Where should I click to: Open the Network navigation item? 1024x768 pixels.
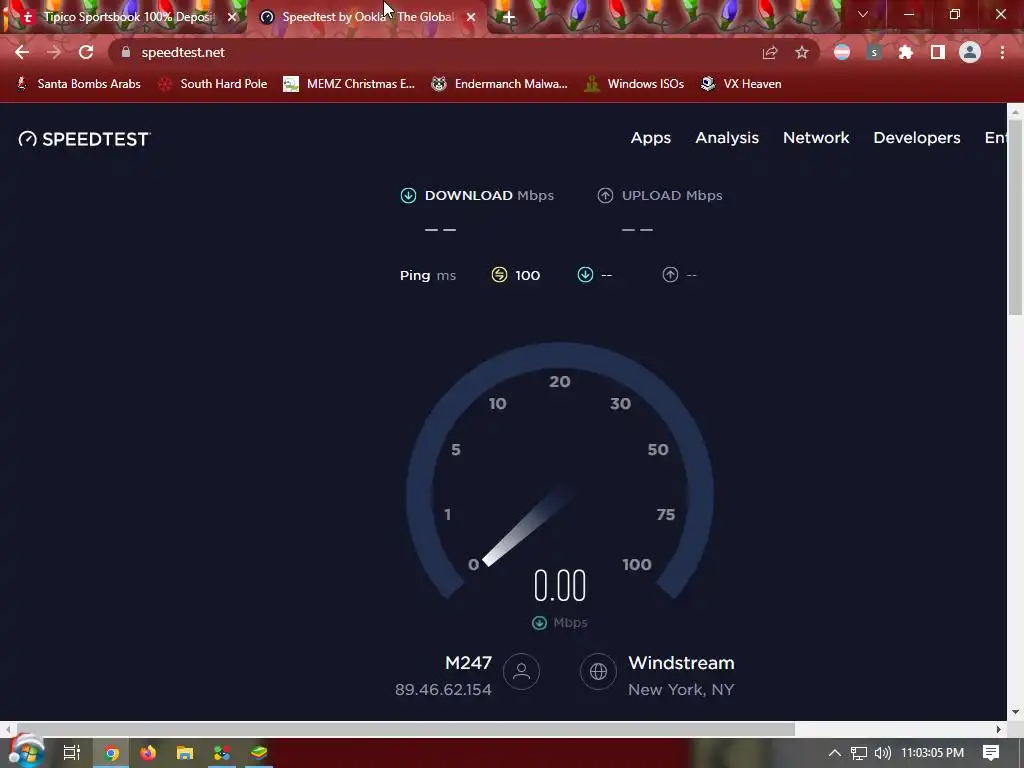point(816,138)
